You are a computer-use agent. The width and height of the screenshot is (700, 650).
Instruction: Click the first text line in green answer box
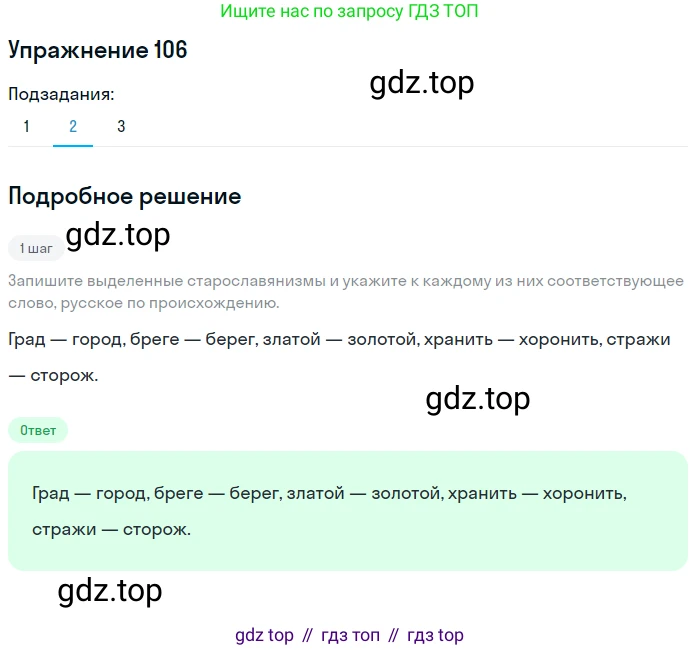tap(329, 493)
